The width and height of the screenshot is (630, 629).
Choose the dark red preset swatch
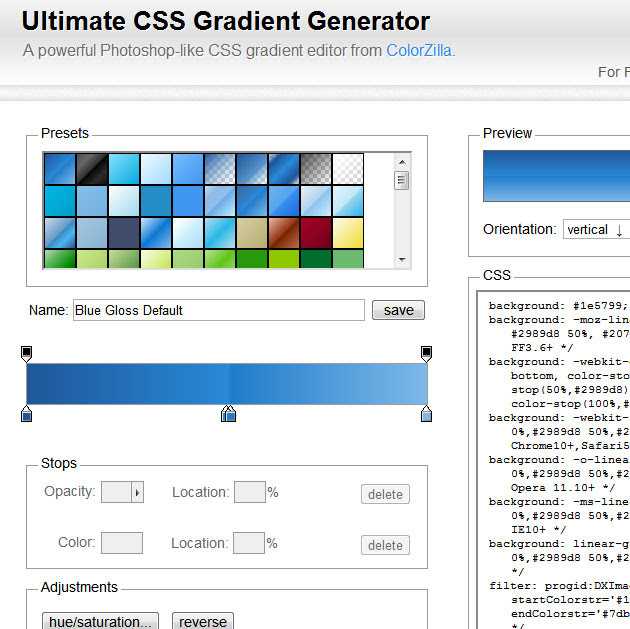point(315,233)
